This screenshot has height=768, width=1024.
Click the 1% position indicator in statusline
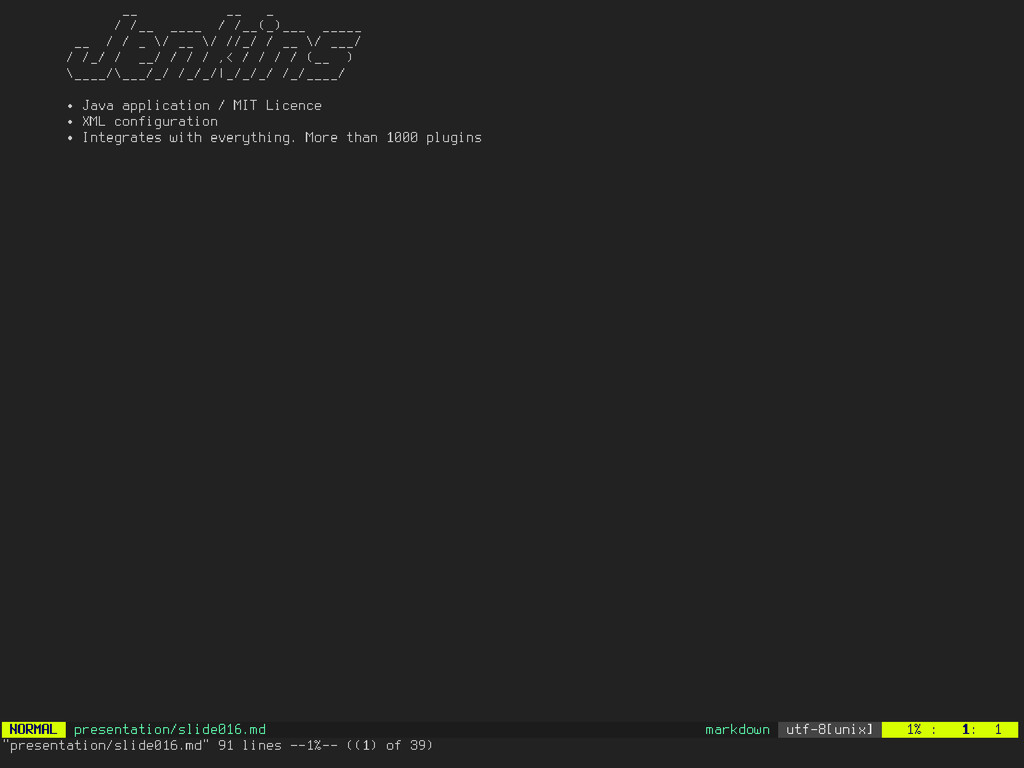click(914, 729)
